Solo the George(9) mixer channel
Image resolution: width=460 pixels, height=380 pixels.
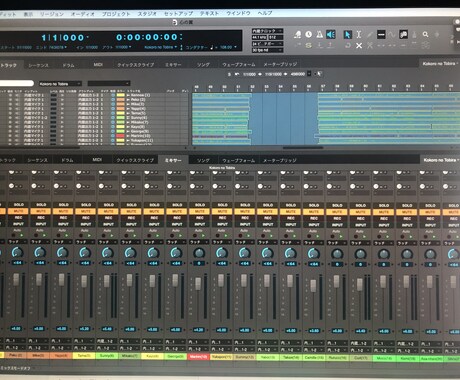click(177, 204)
